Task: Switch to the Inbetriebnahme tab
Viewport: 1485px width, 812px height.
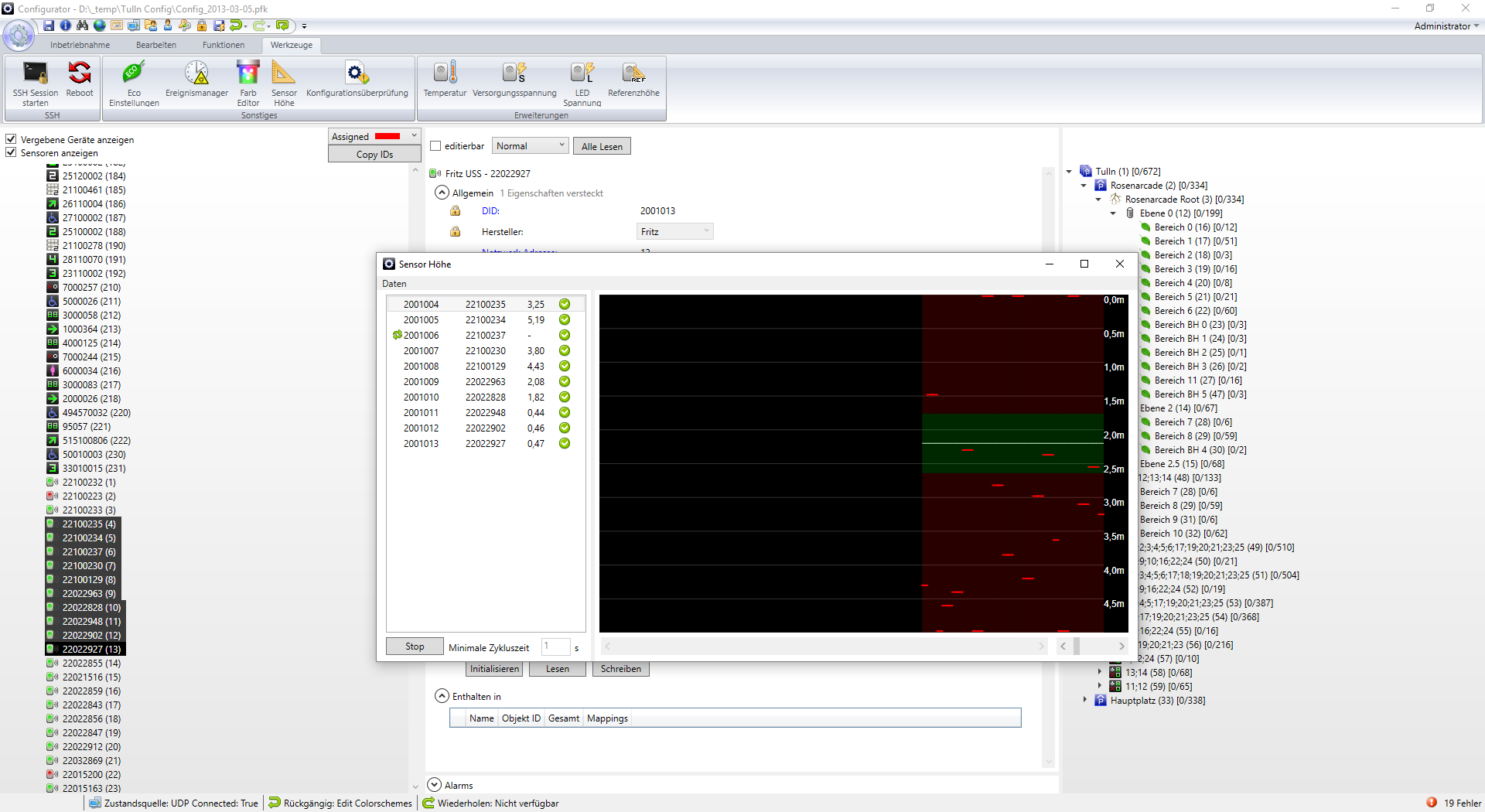Action: click(x=80, y=45)
